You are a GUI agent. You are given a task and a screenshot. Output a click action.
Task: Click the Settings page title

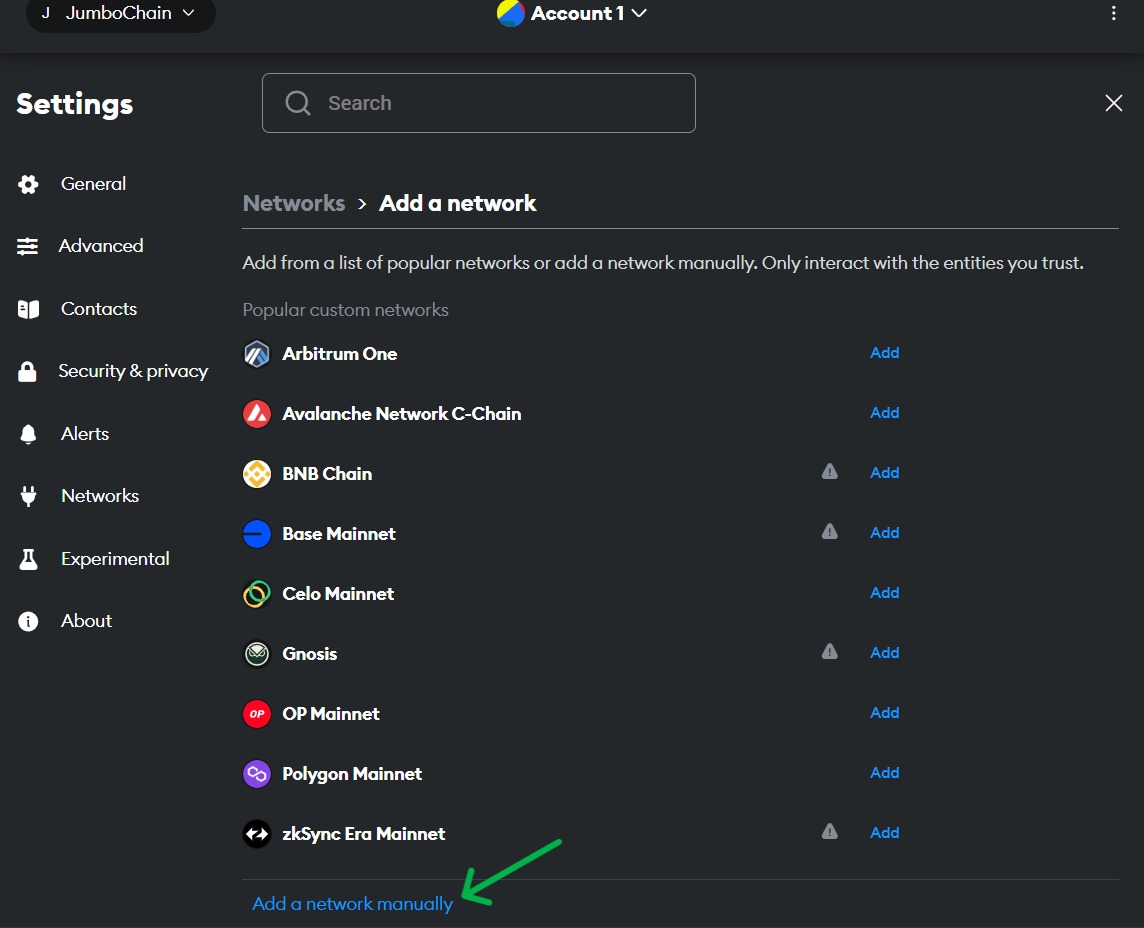pos(74,104)
